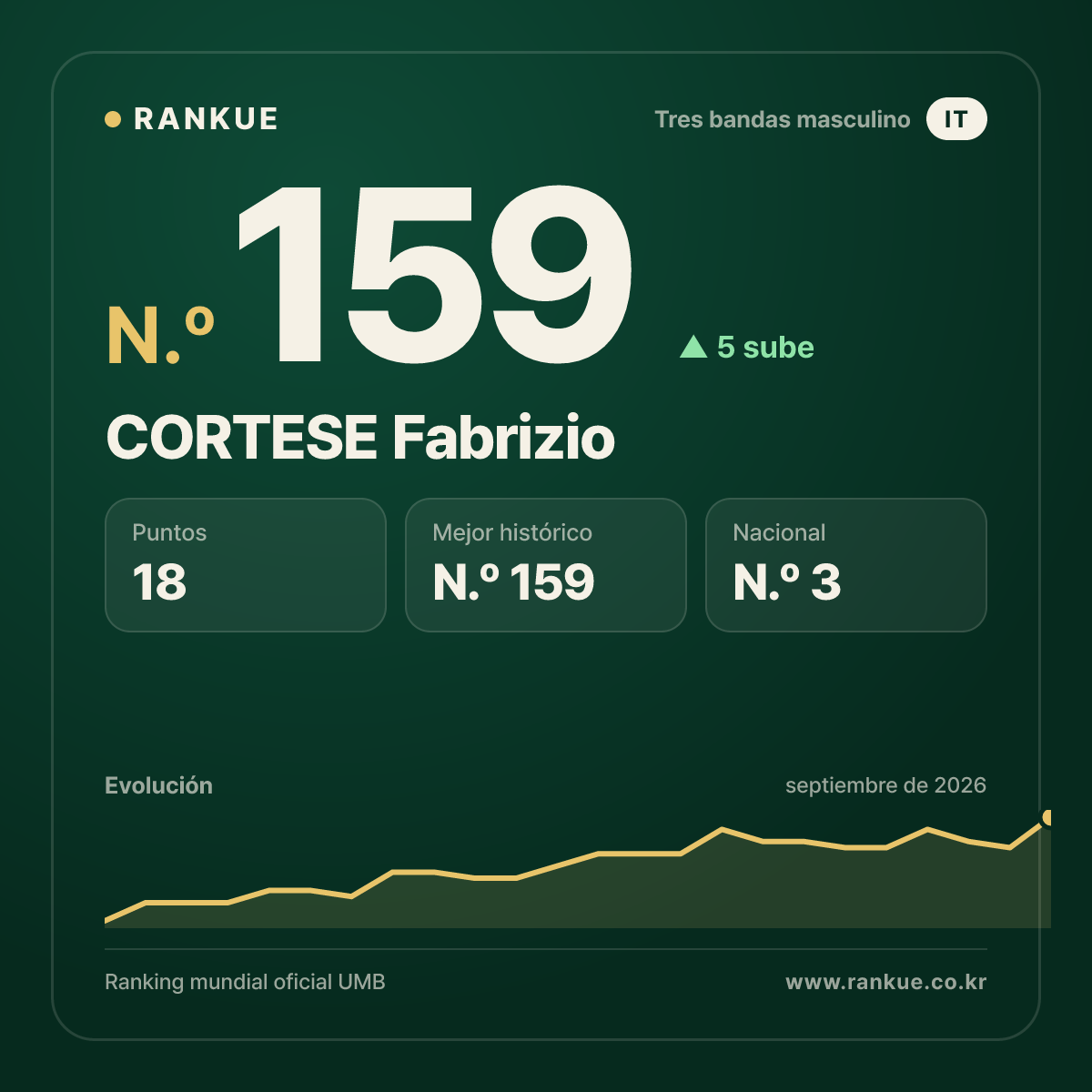Click the yellow dot beside RANKUE
This screenshot has width=1092, height=1092.
pyautogui.click(x=113, y=119)
